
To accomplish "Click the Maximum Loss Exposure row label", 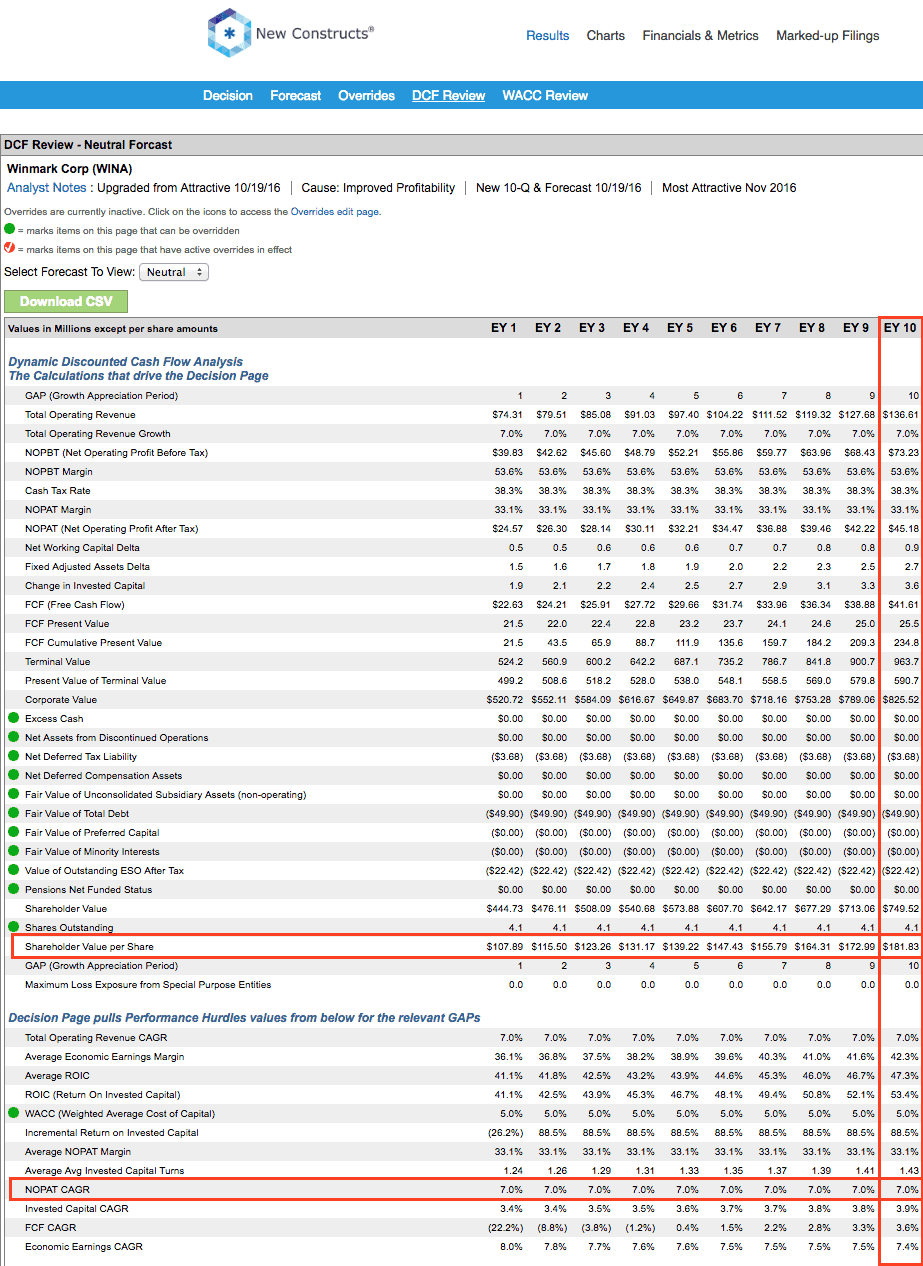I will (x=148, y=984).
